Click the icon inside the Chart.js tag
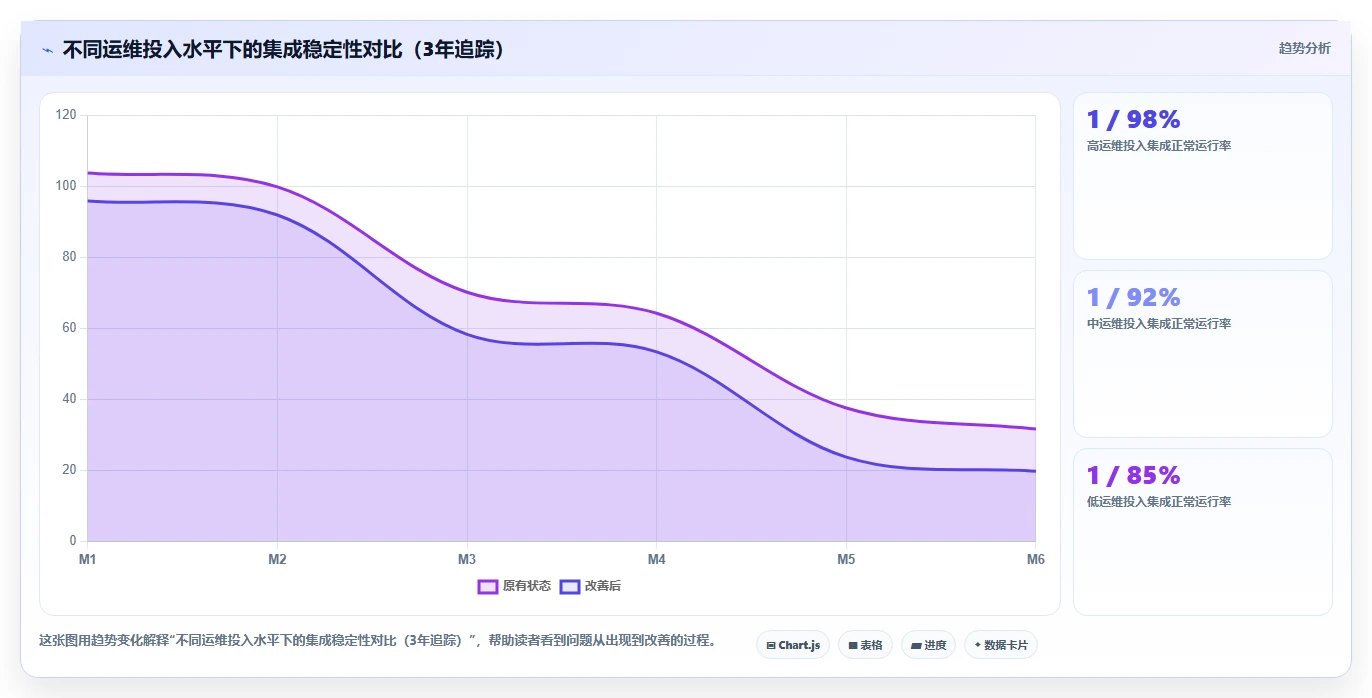Screen dimensions: 1372x698 (771, 646)
